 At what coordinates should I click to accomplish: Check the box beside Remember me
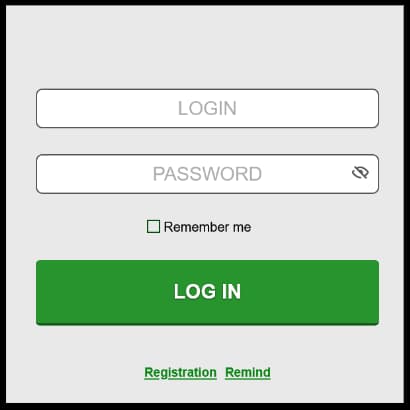(x=153, y=227)
